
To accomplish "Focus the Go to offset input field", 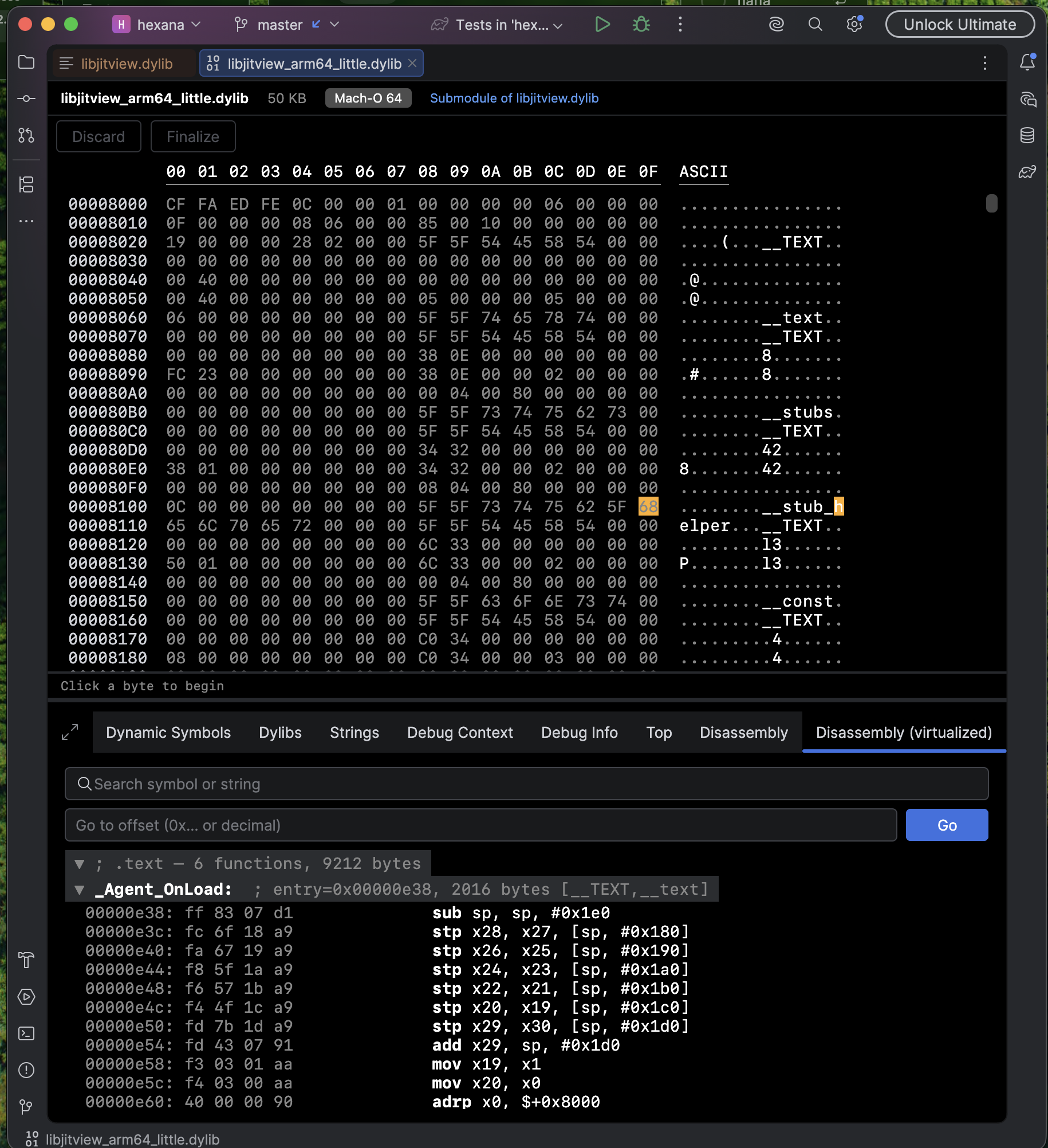I will [481, 825].
